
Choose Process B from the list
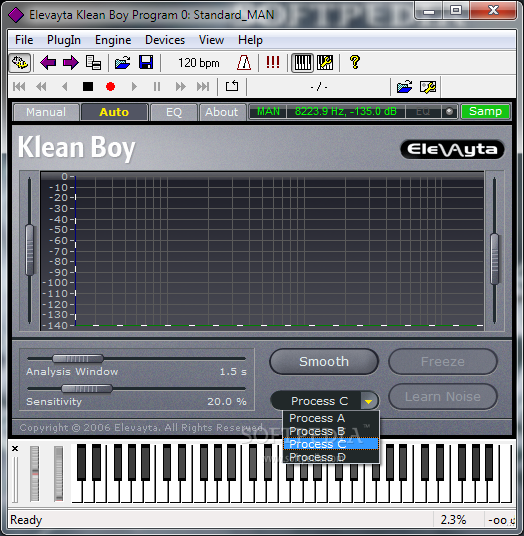331,431
